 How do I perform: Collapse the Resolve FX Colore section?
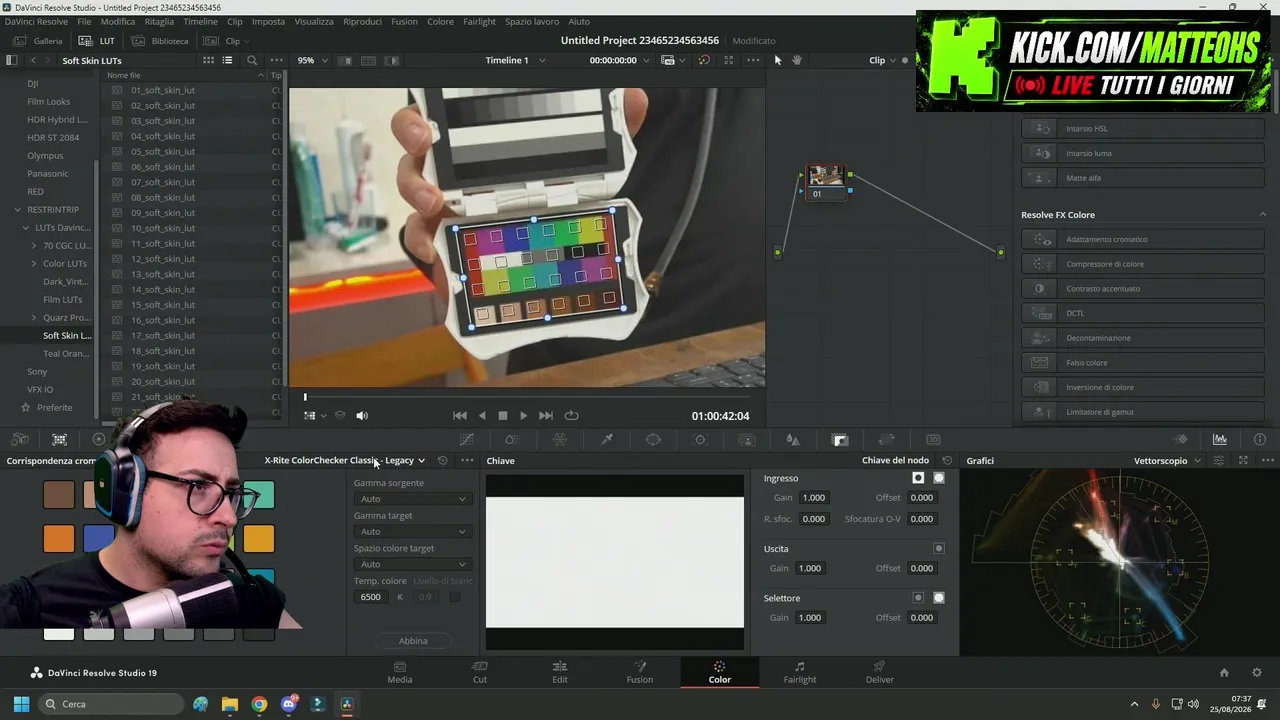(x=1263, y=215)
